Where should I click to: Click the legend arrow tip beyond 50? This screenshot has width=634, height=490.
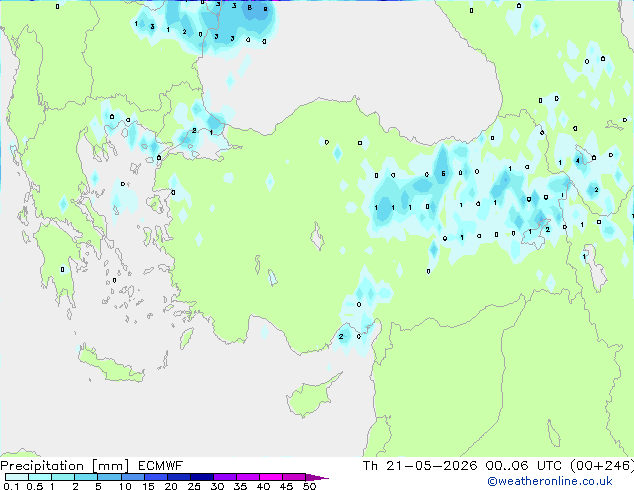(x=317, y=477)
